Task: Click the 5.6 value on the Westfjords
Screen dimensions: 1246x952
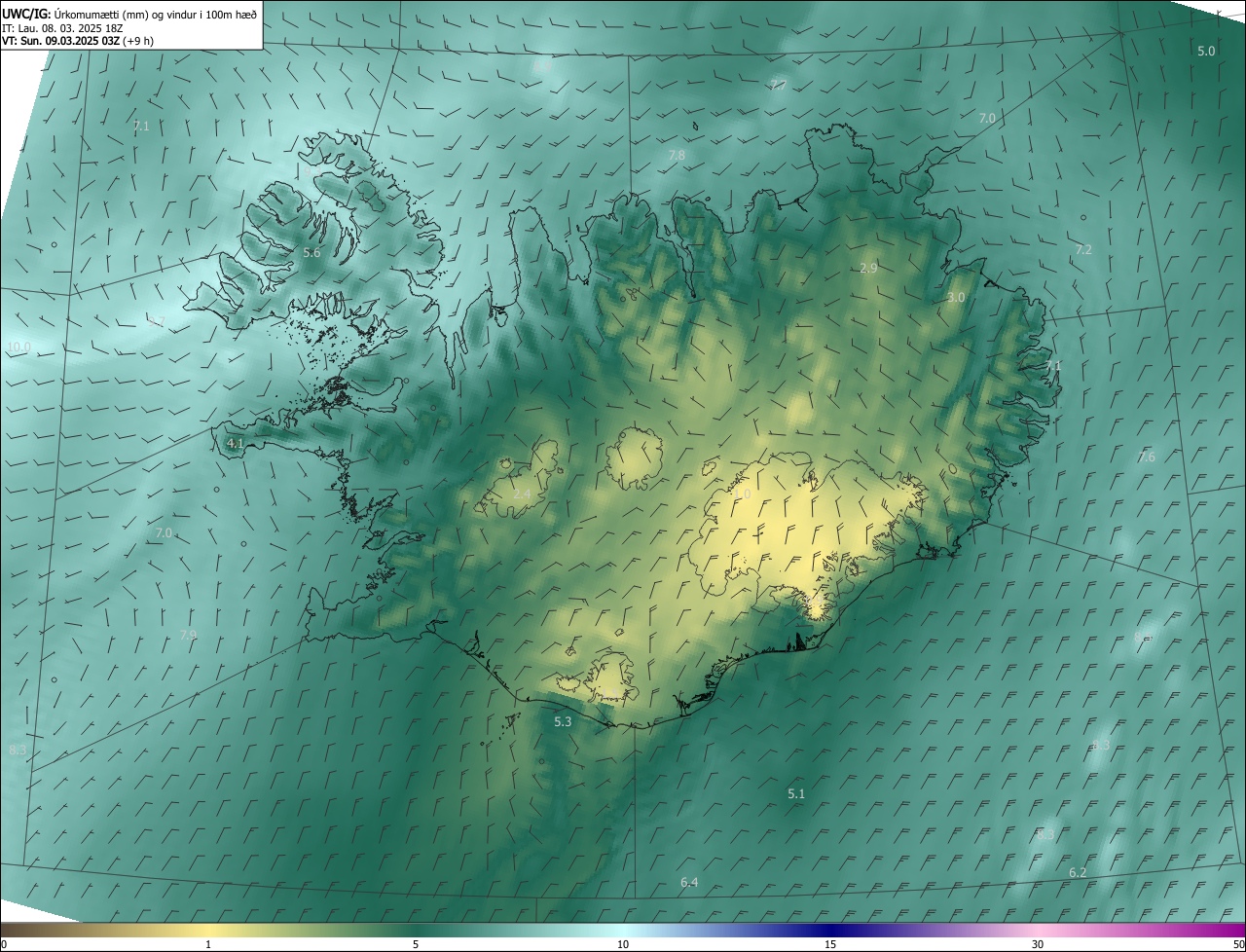Action: [311, 253]
